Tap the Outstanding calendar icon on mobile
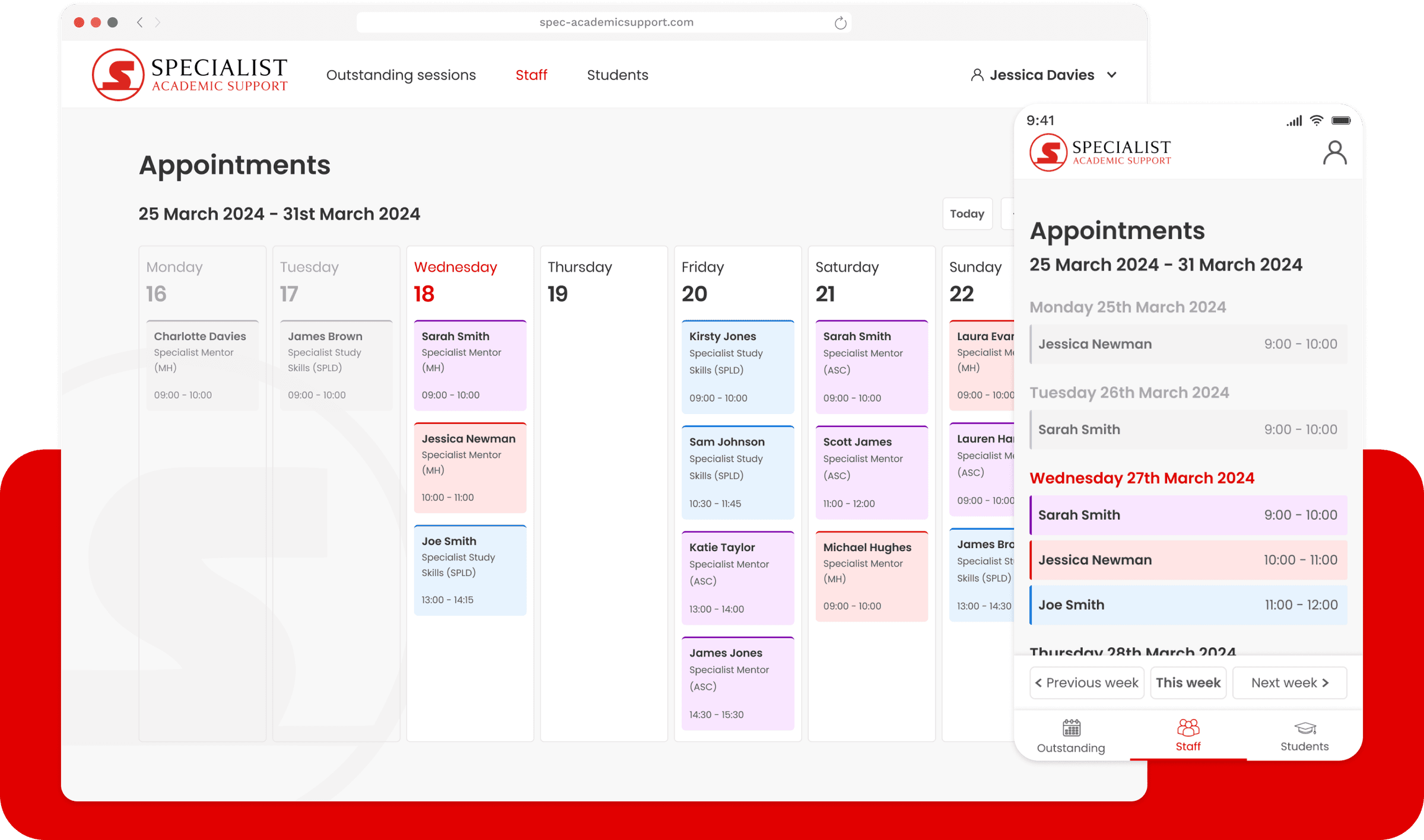This screenshot has width=1424, height=840. (x=1070, y=728)
